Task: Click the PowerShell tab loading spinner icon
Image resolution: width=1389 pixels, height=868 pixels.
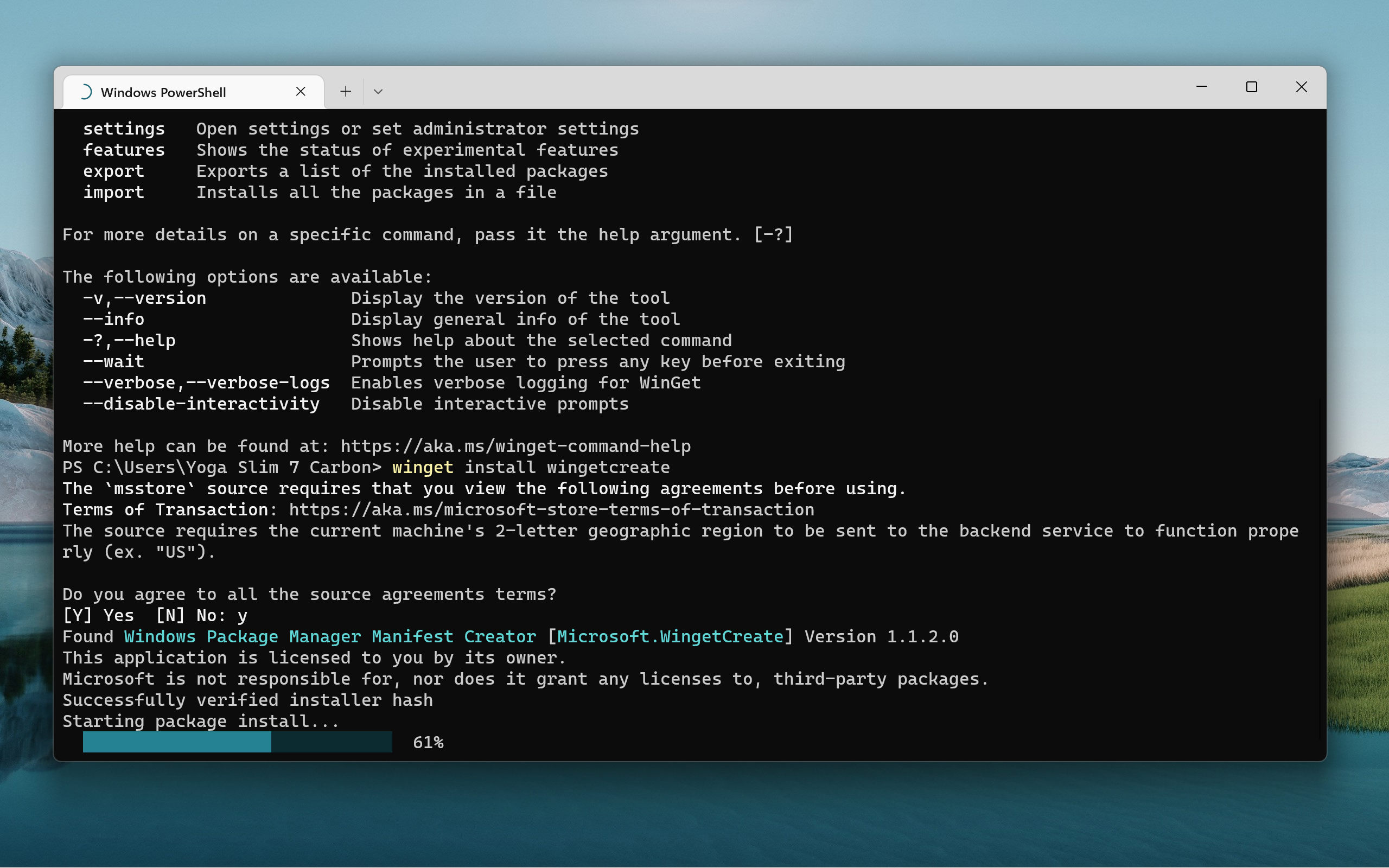Action: pyautogui.click(x=85, y=92)
